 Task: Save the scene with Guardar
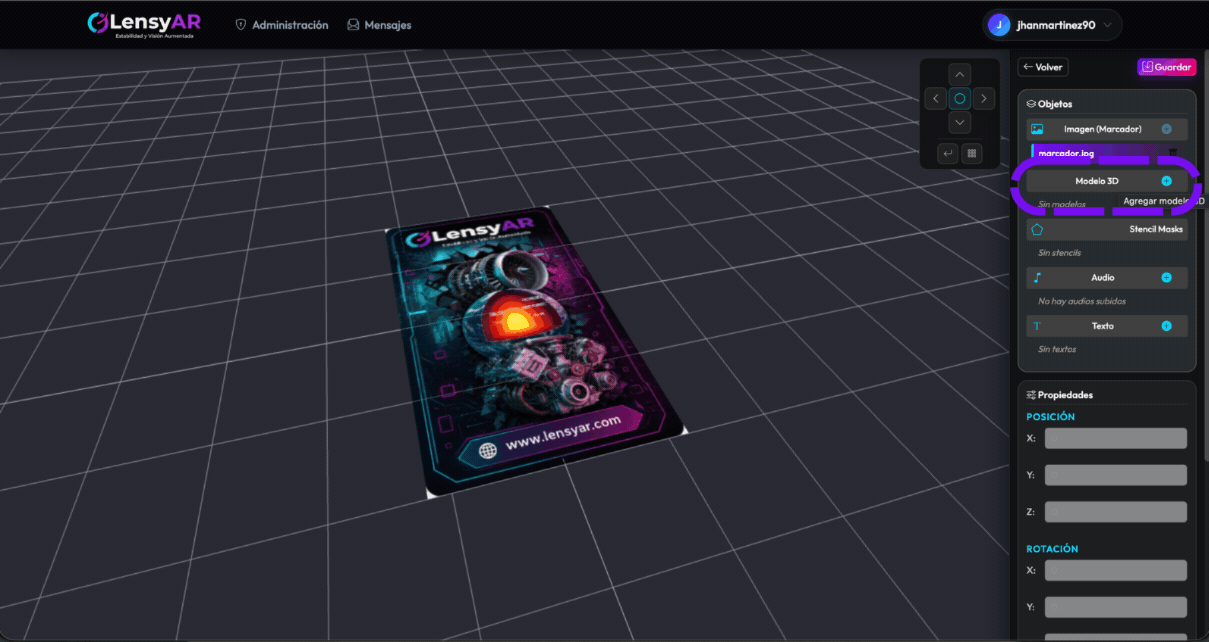tap(1167, 67)
